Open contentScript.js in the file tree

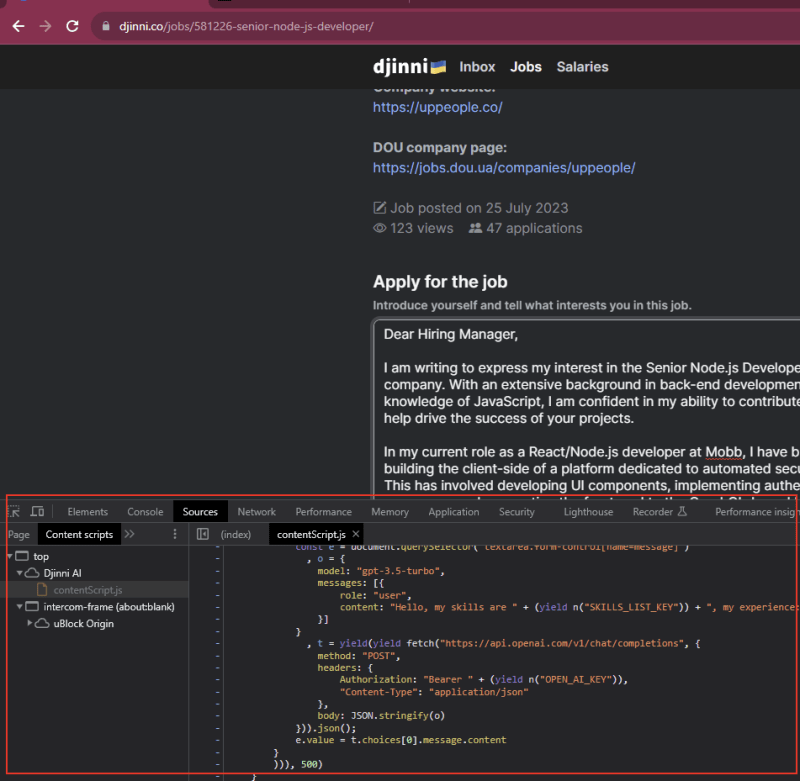tap(87, 590)
